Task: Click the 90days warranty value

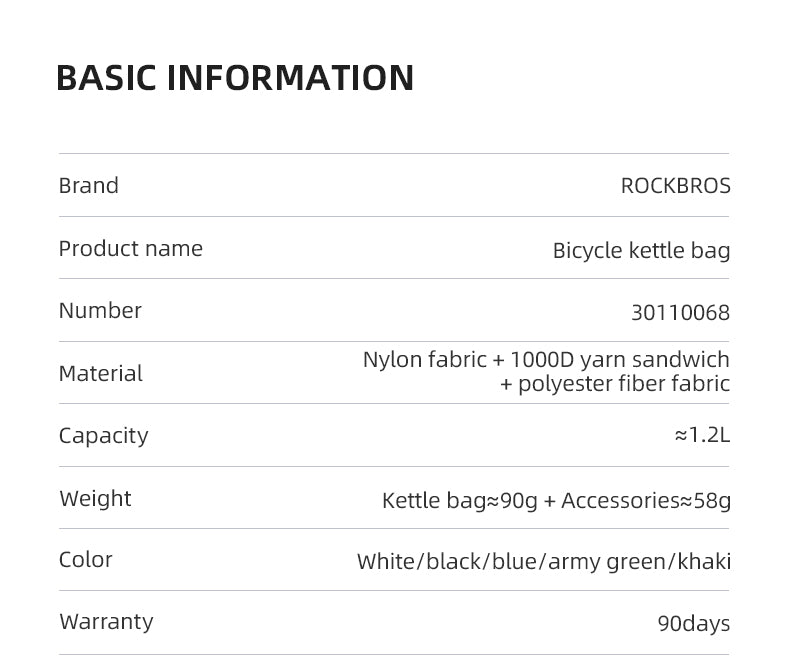Action: click(x=693, y=624)
